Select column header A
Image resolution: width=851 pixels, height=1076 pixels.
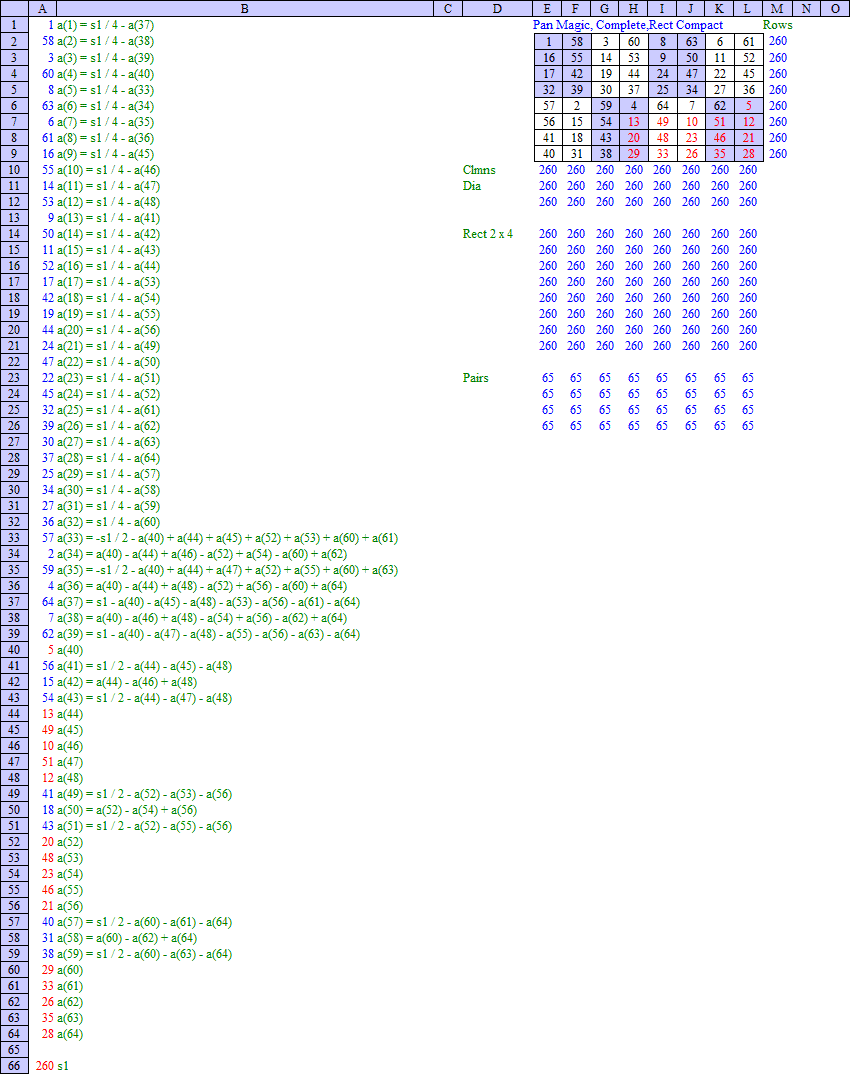[43, 8]
